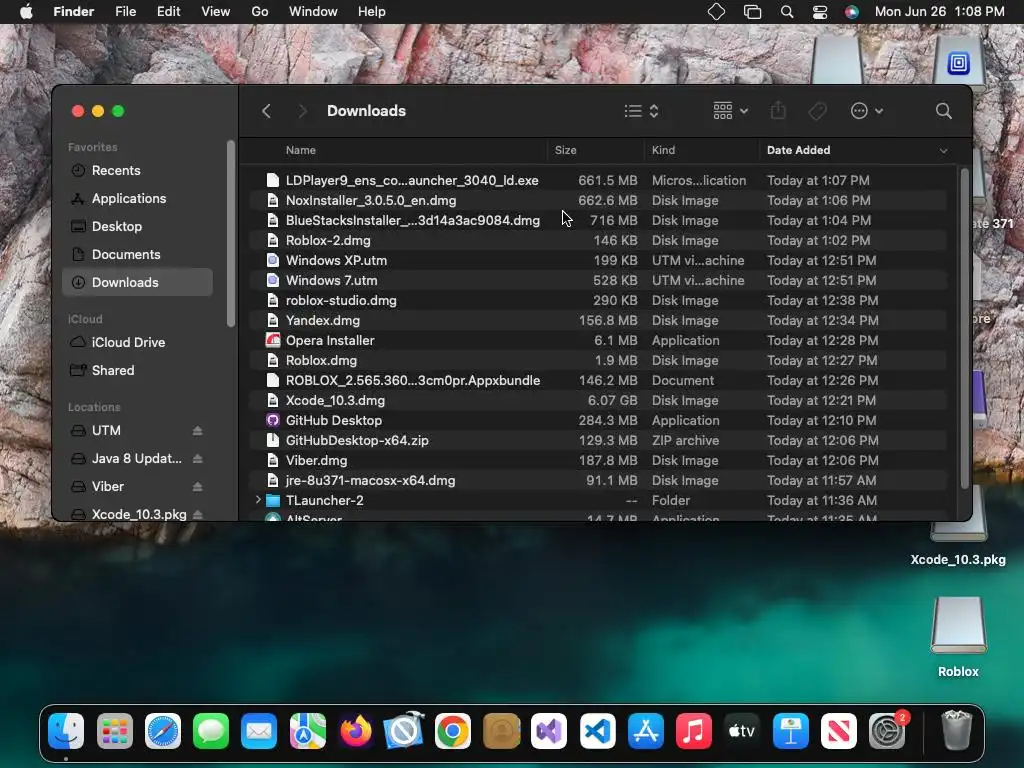This screenshot has width=1024, height=768.
Task: Click the Finder forward arrow
Action: (x=302, y=111)
